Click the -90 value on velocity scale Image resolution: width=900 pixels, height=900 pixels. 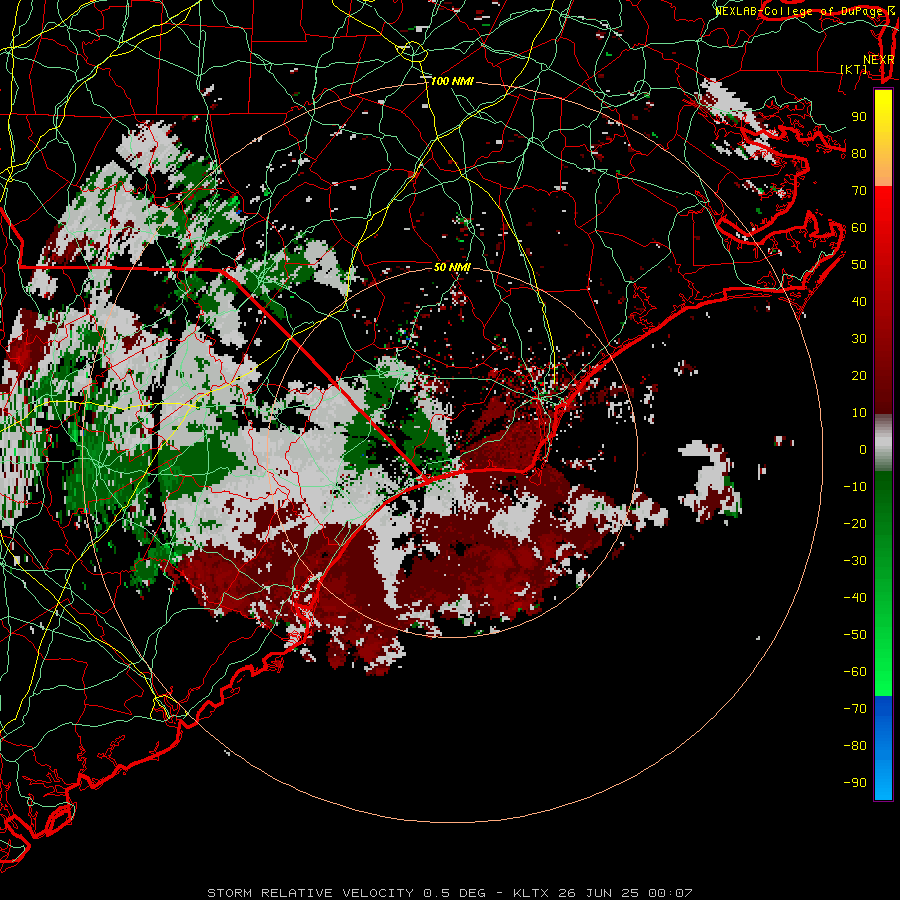[x=855, y=783]
